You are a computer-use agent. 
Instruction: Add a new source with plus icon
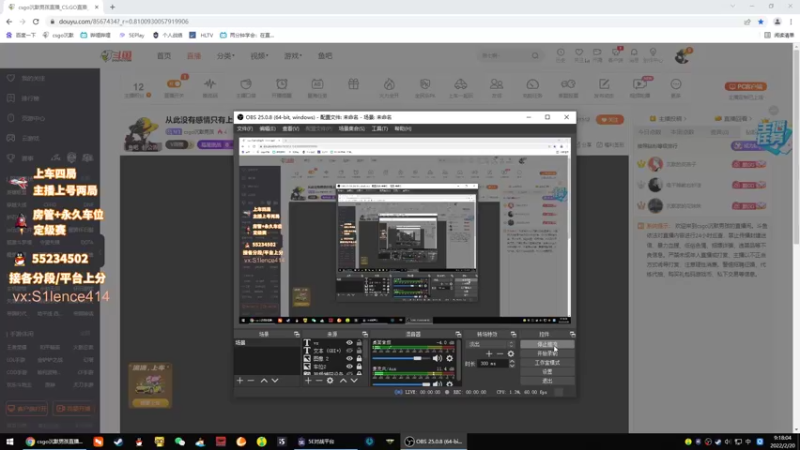(308, 381)
